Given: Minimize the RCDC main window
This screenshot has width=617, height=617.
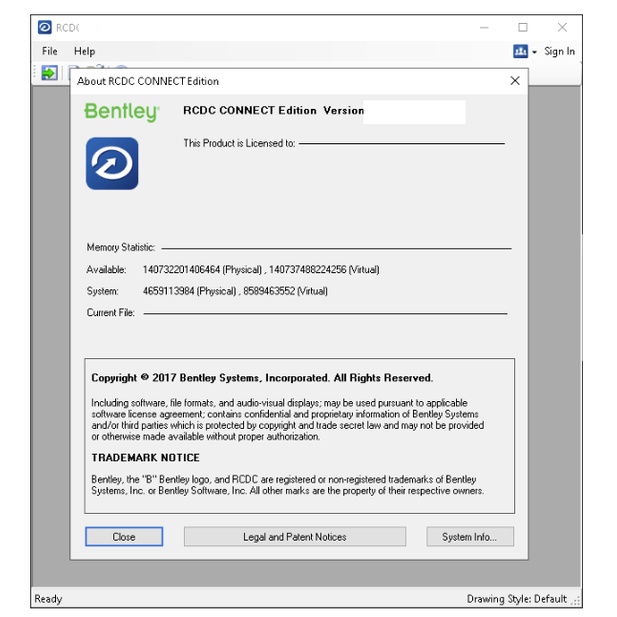Looking at the screenshot, I should point(484,27).
